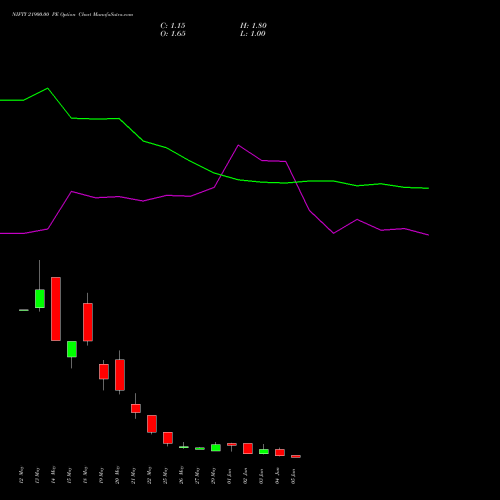Click the tall red candle above 14 May
Image resolution: width=500 pixels, height=500 pixels.
(56, 309)
